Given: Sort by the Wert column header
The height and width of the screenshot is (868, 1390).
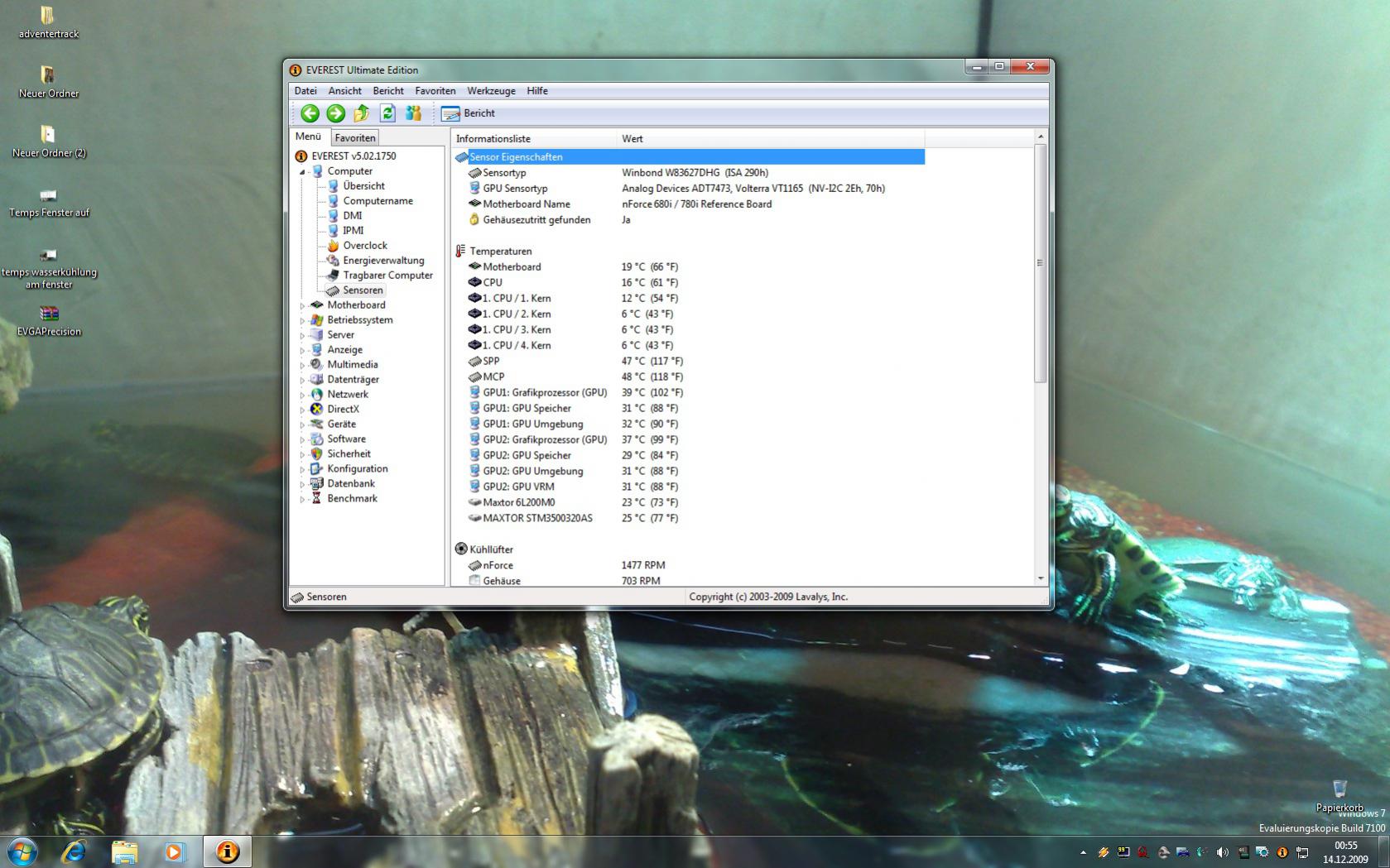Looking at the screenshot, I should tap(771, 139).
